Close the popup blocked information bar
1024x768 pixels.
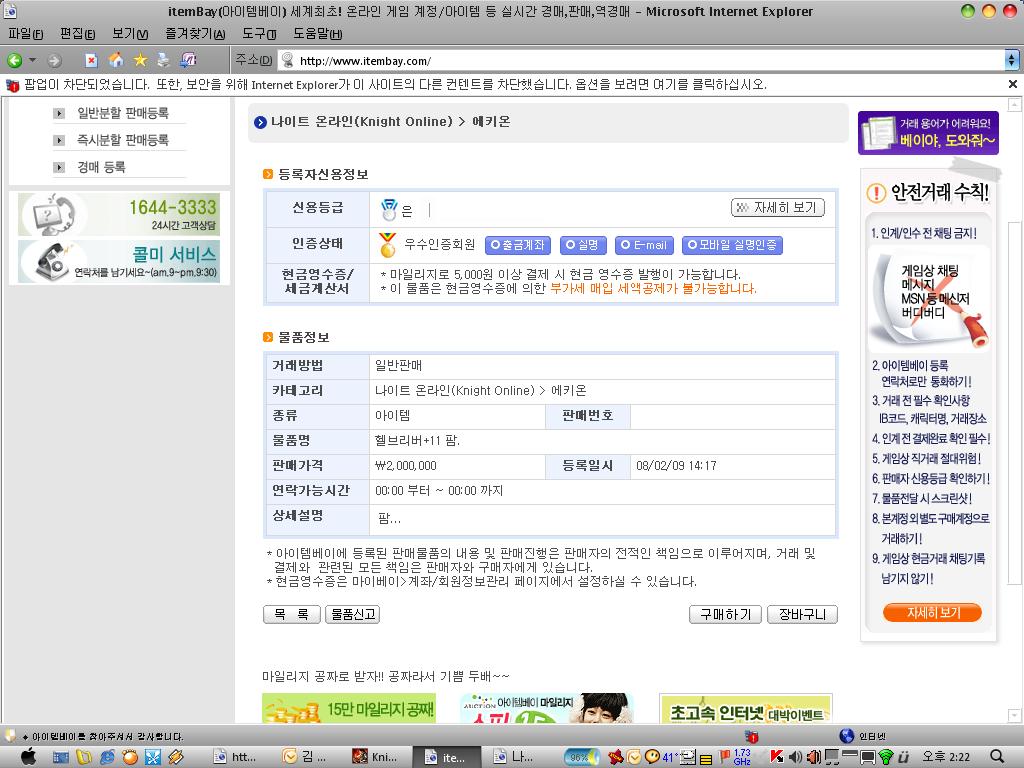[x=1012, y=84]
